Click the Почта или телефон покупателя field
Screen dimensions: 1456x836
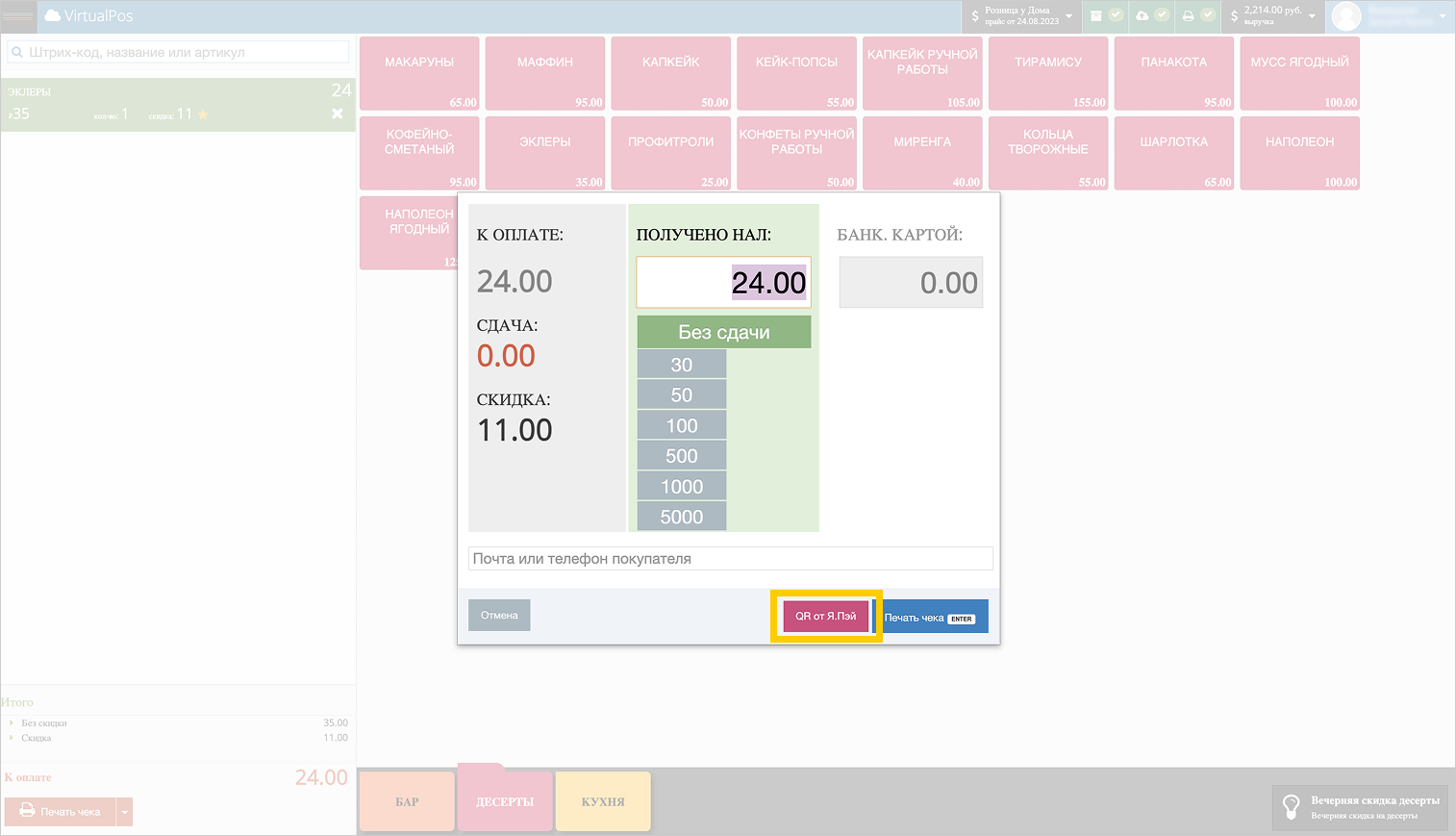pos(730,559)
